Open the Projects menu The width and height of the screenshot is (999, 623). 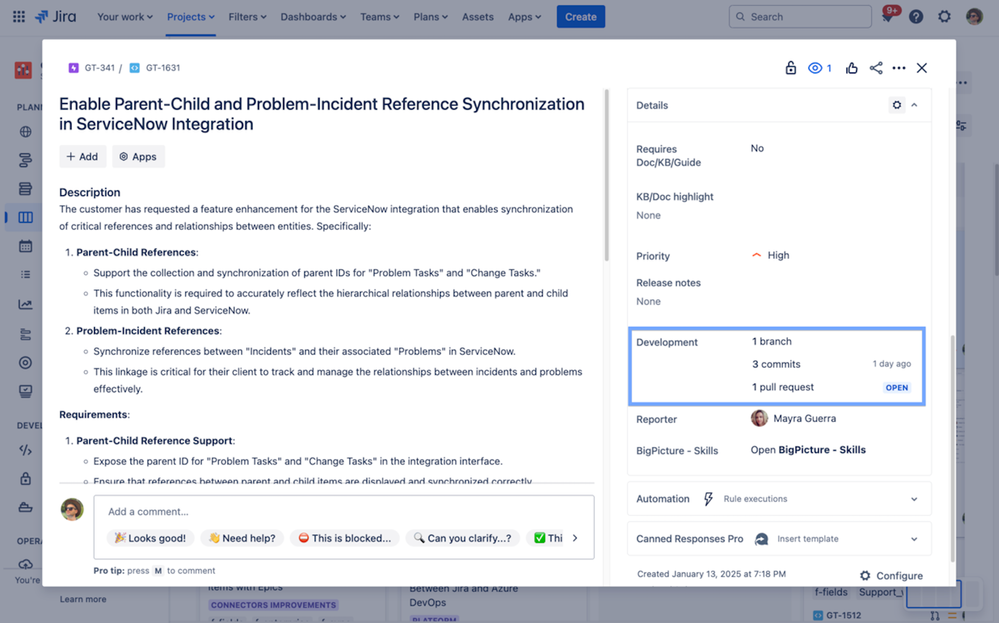click(x=191, y=17)
